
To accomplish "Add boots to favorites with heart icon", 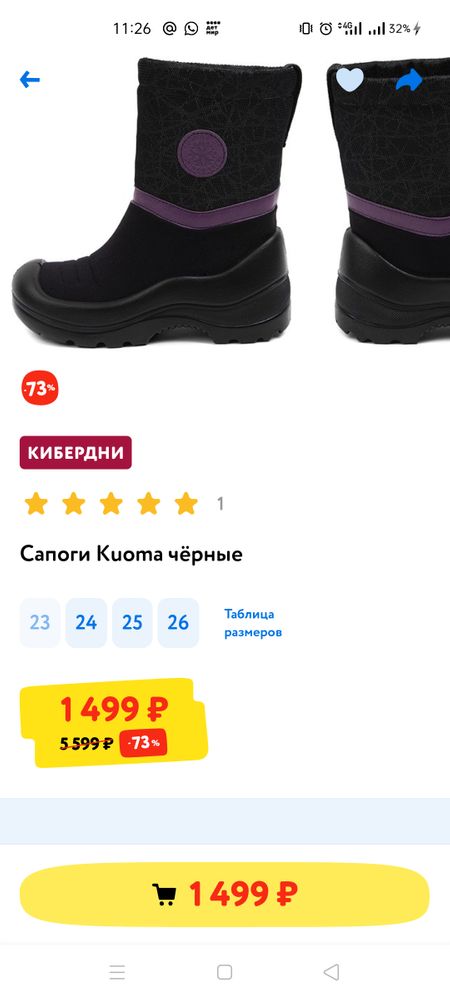I will click(x=349, y=80).
